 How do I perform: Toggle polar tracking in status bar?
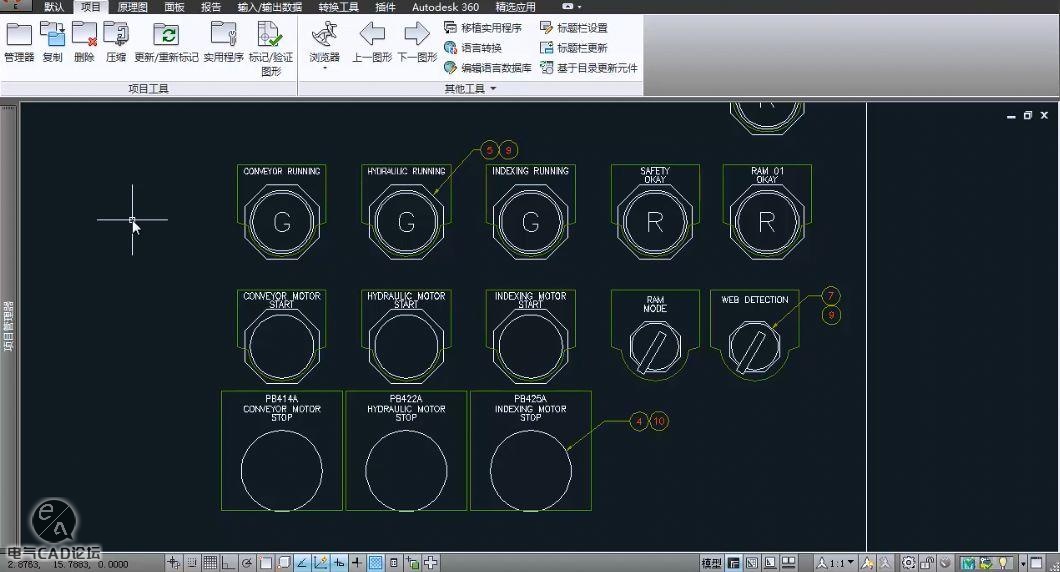click(247, 563)
